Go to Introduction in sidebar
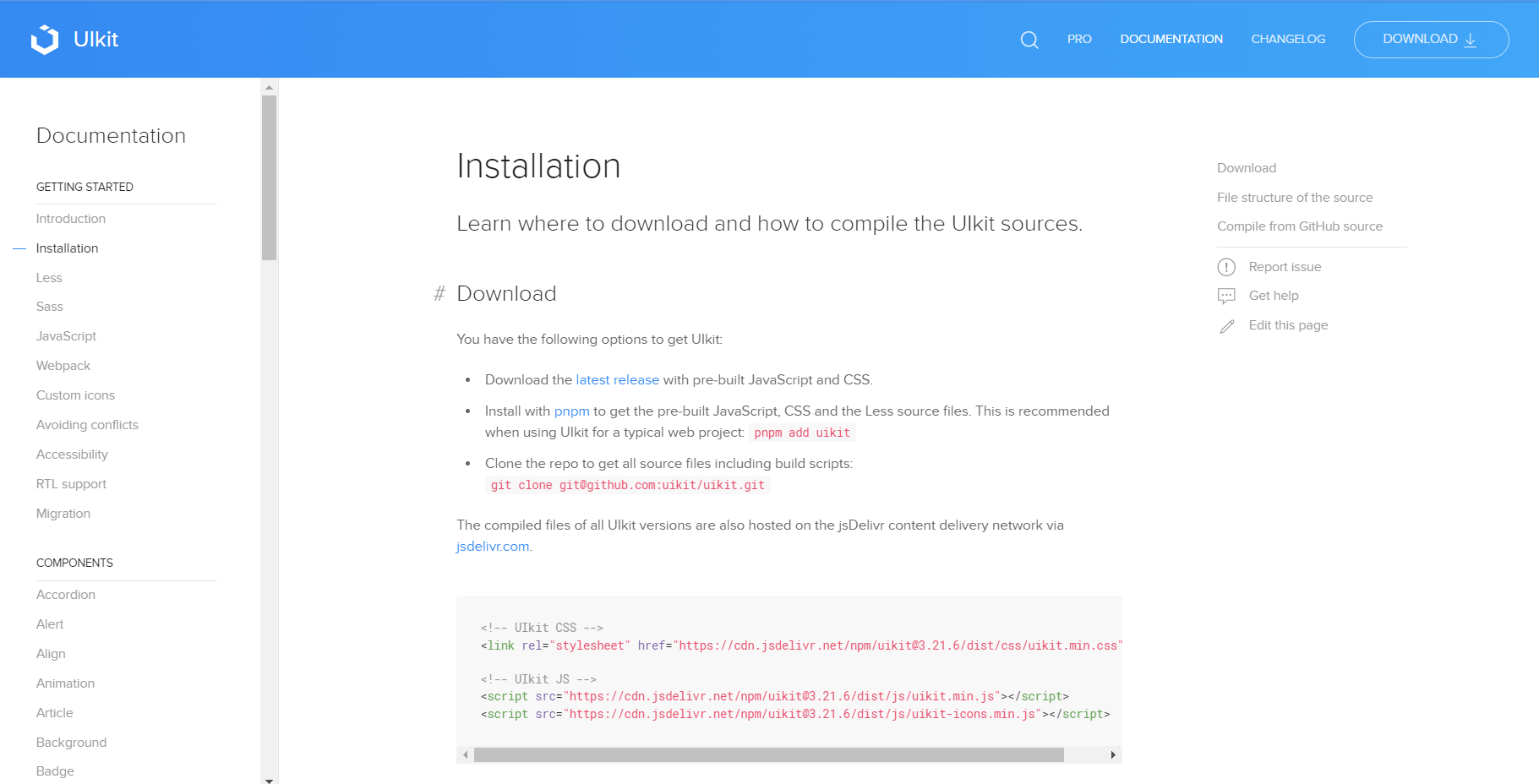1539x784 pixels. (71, 219)
